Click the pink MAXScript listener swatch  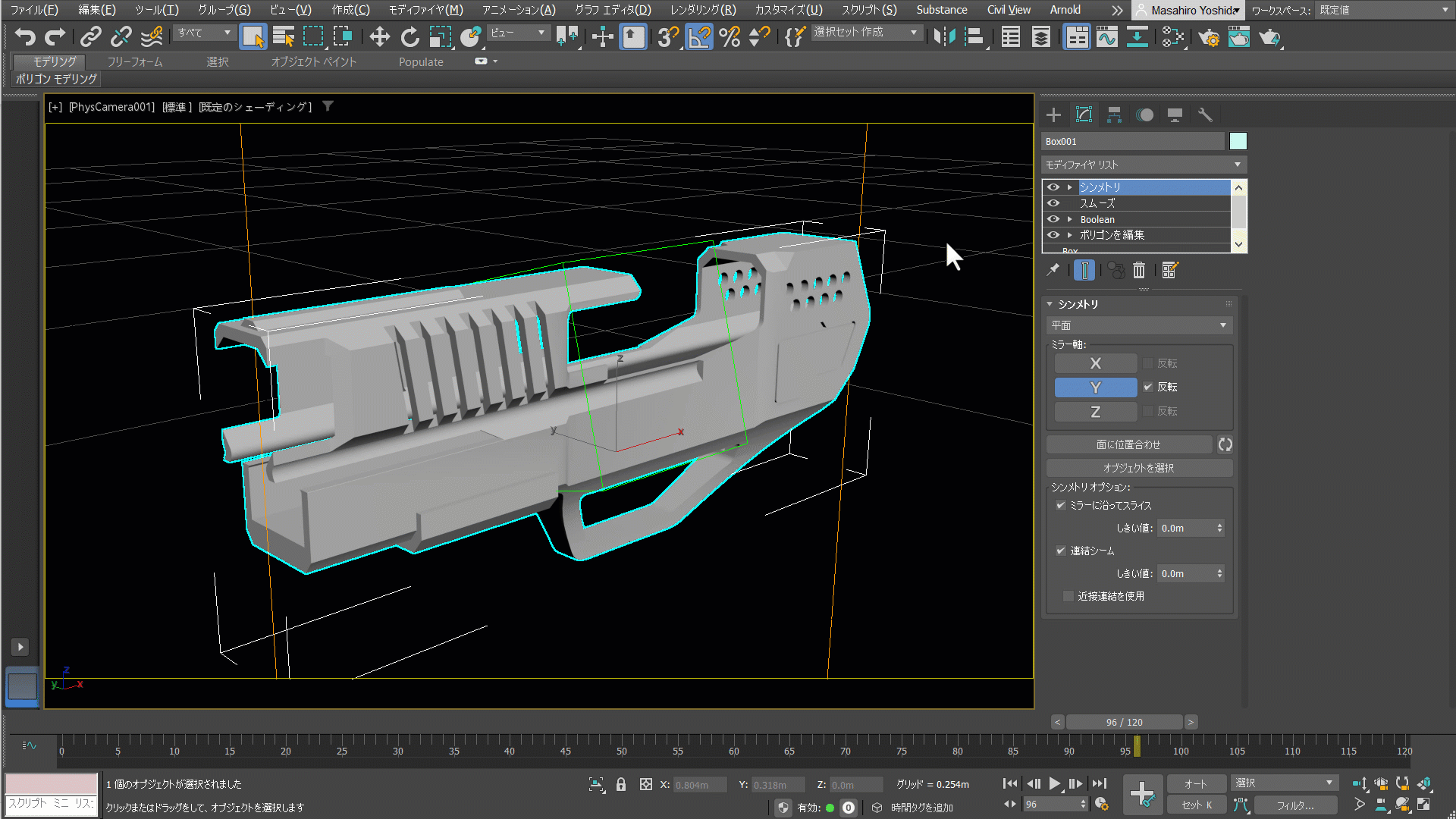click(x=52, y=783)
